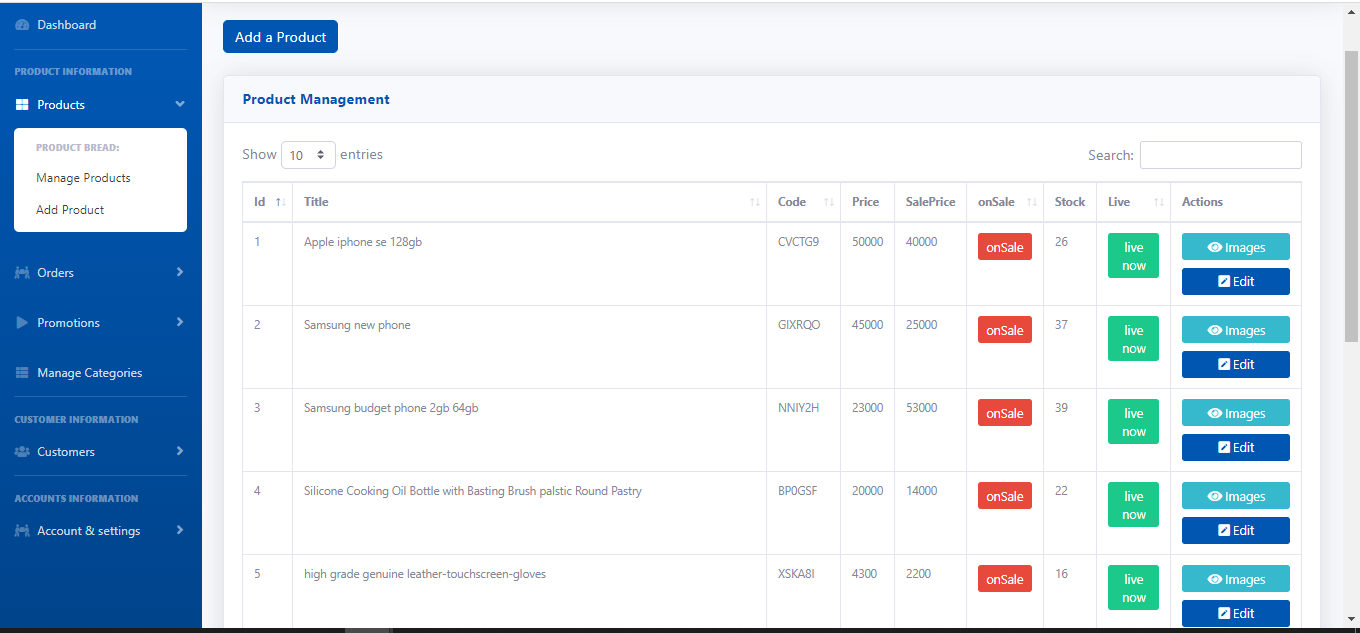Expand the Customers submenu chevron

tap(180, 451)
